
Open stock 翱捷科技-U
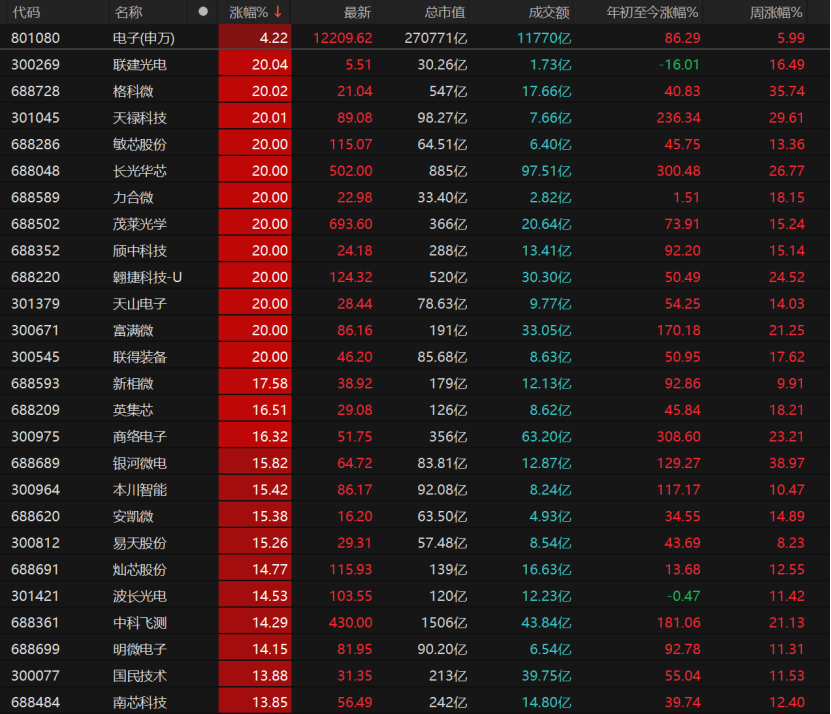147,277
